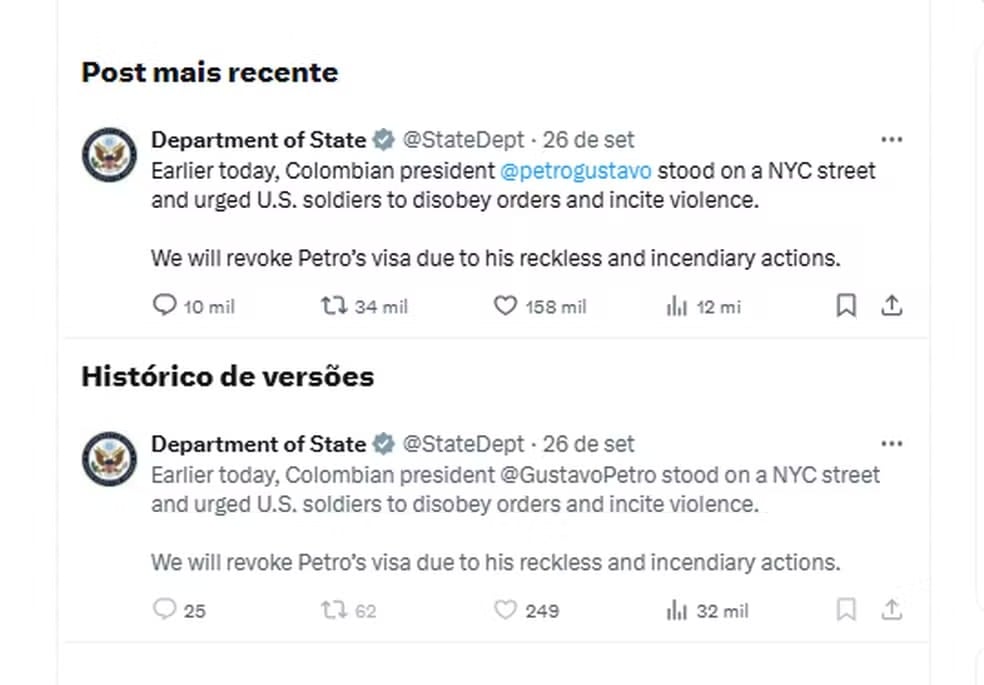Screen dimensions: 984x685
Task: Like the older post with 249 likes
Action: [x=504, y=610]
